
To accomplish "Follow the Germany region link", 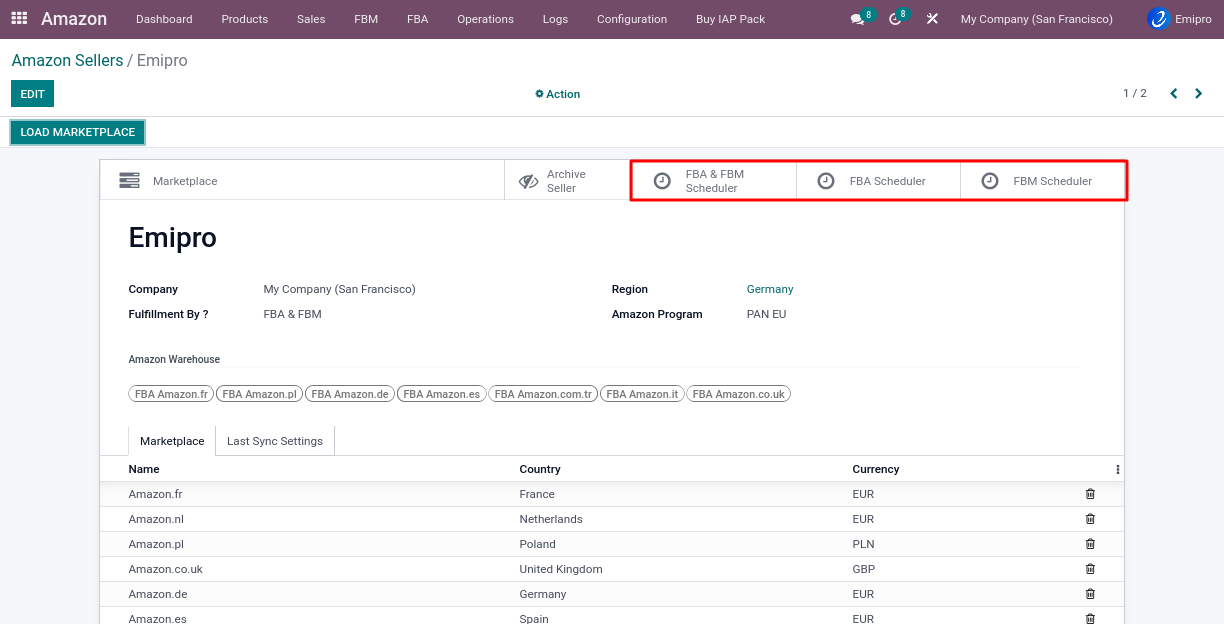I will [x=769, y=289].
